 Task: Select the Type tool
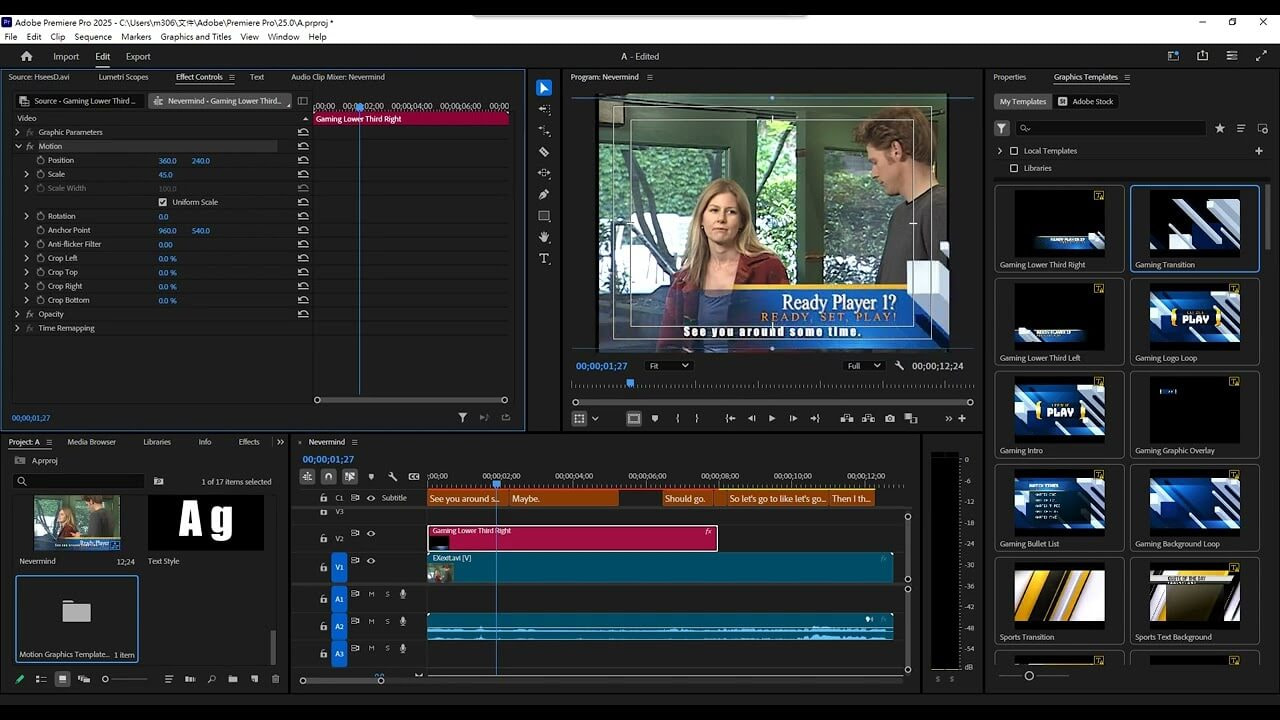coord(544,259)
